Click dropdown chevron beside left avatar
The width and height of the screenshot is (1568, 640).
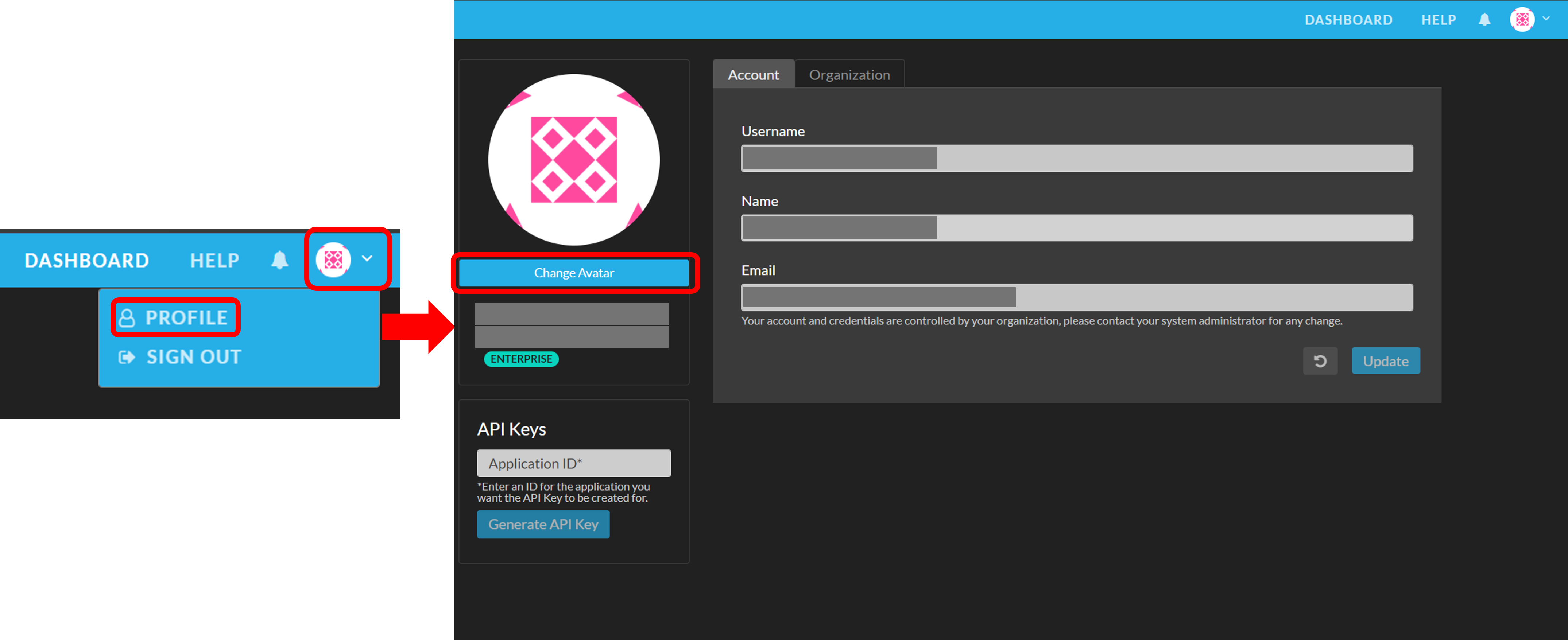367,258
